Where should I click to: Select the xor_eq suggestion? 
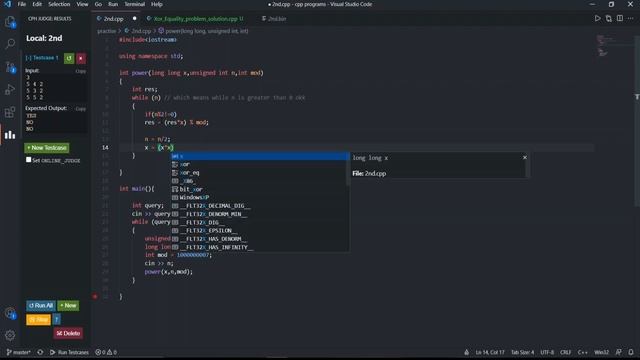260,173
